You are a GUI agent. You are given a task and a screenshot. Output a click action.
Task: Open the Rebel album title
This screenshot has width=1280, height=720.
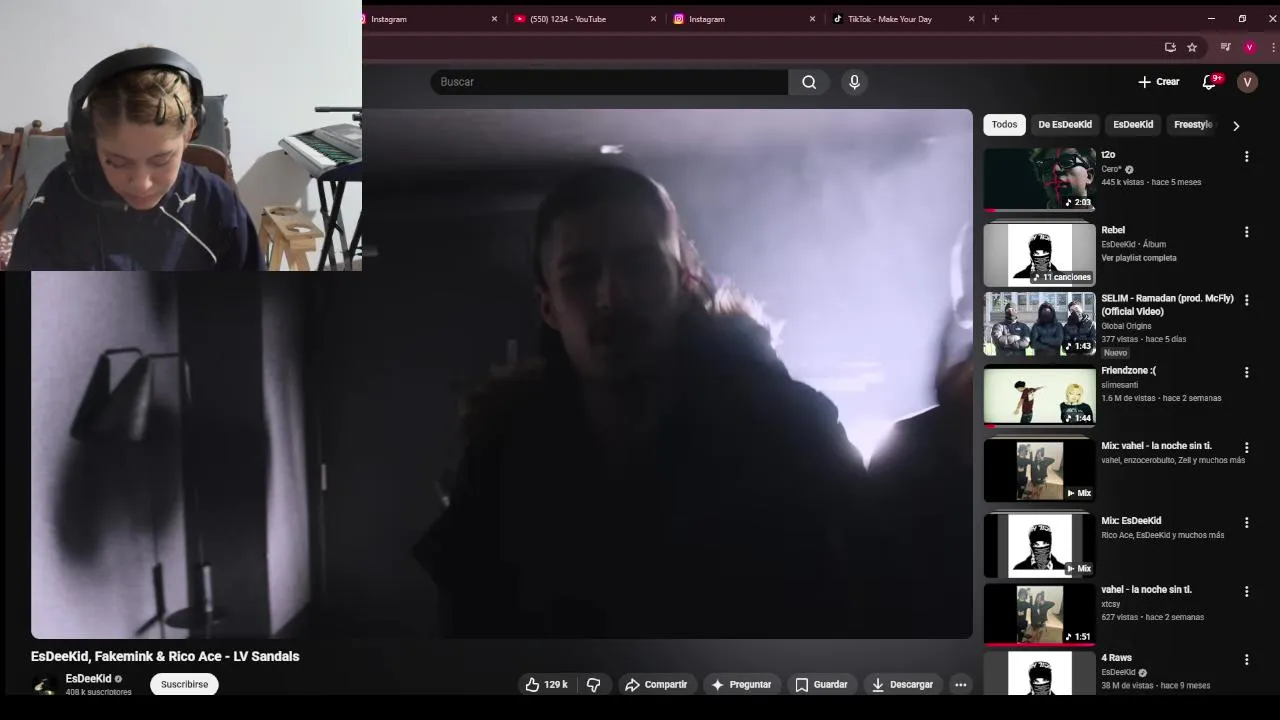pyautogui.click(x=1113, y=230)
